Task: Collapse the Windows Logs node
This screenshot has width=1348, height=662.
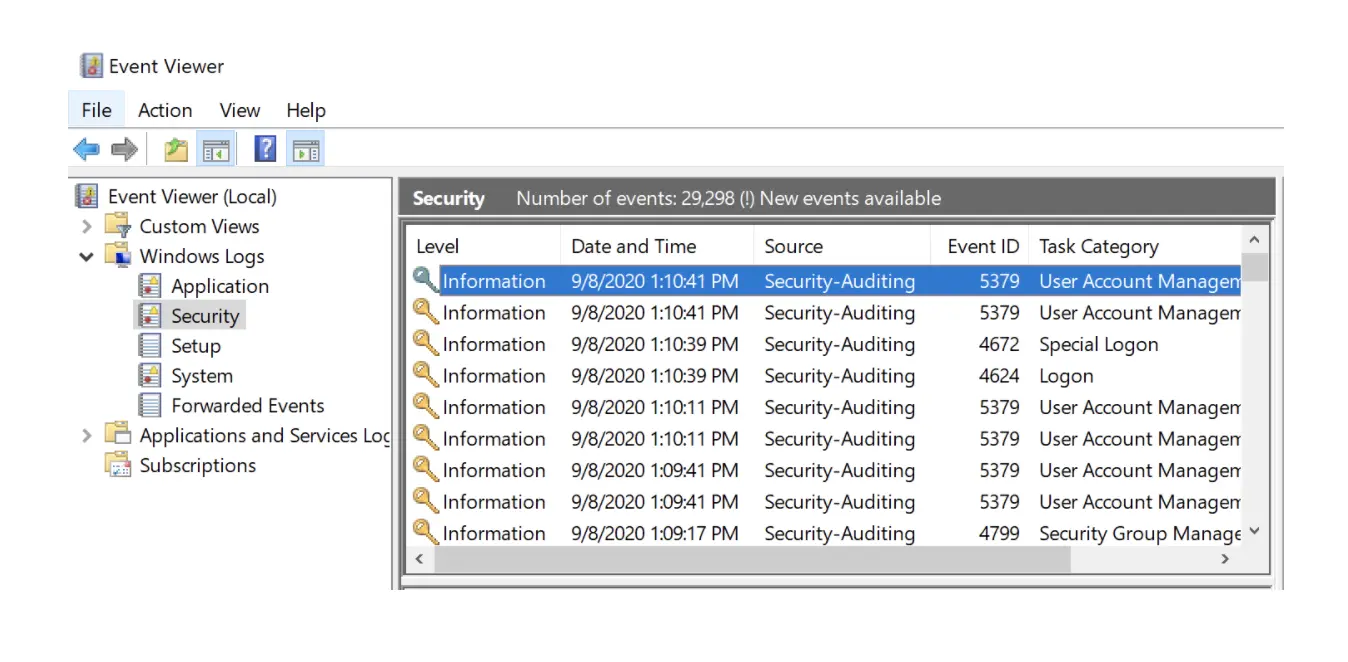Action: pyautogui.click(x=87, y=257)
